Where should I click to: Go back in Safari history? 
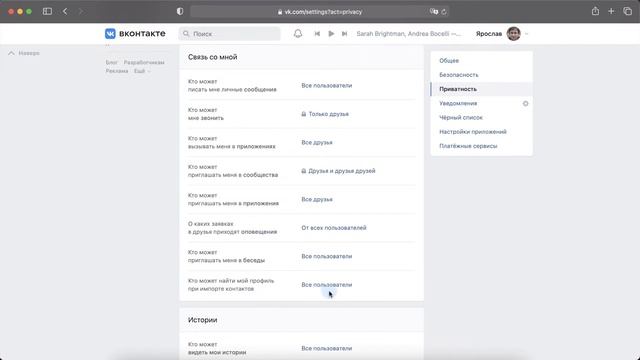coord(65,11)
